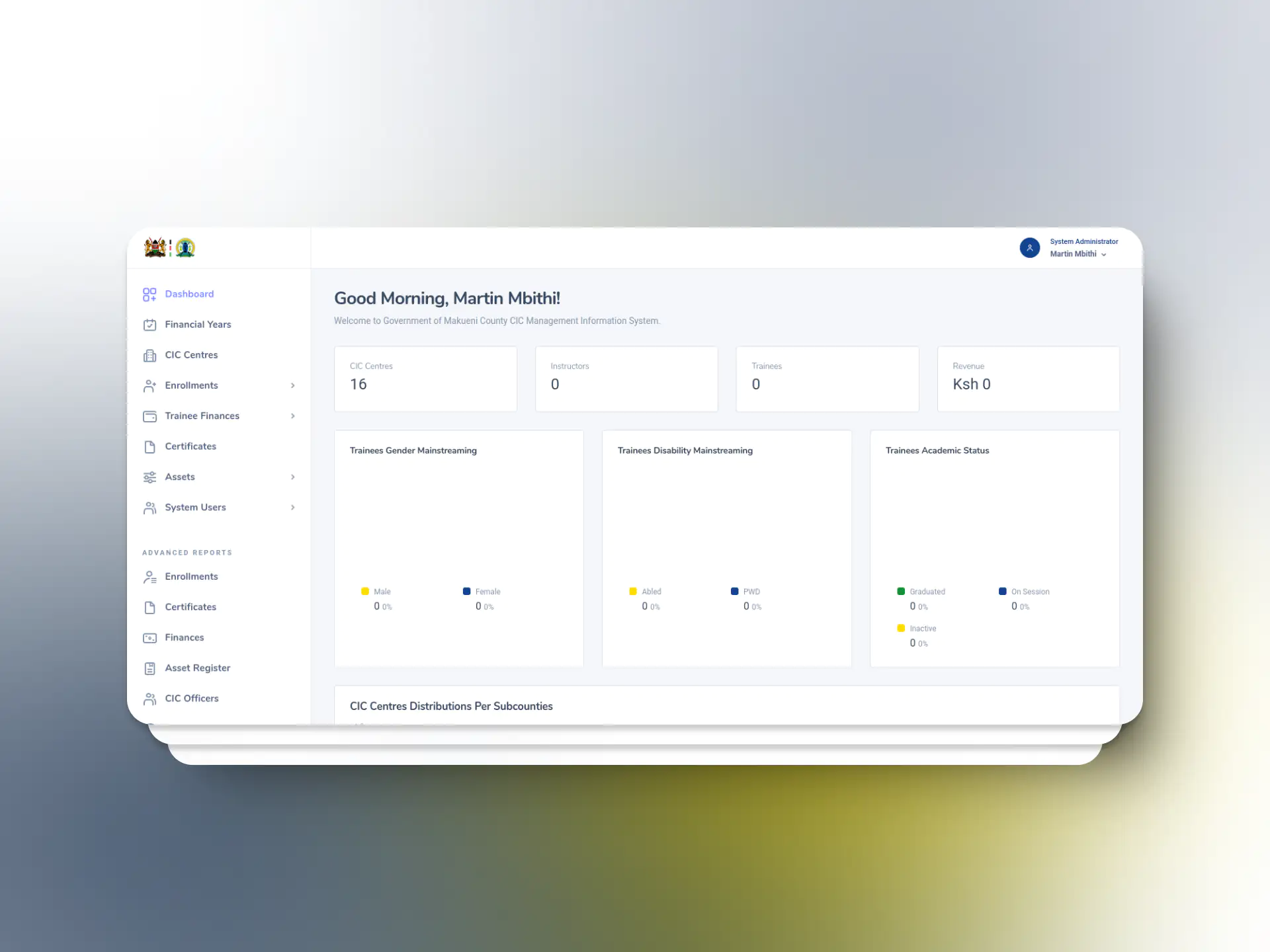The width and height of the screenshot is (1270, 952).
Task: Click the CIC Centres building icon
Action: 149,356
